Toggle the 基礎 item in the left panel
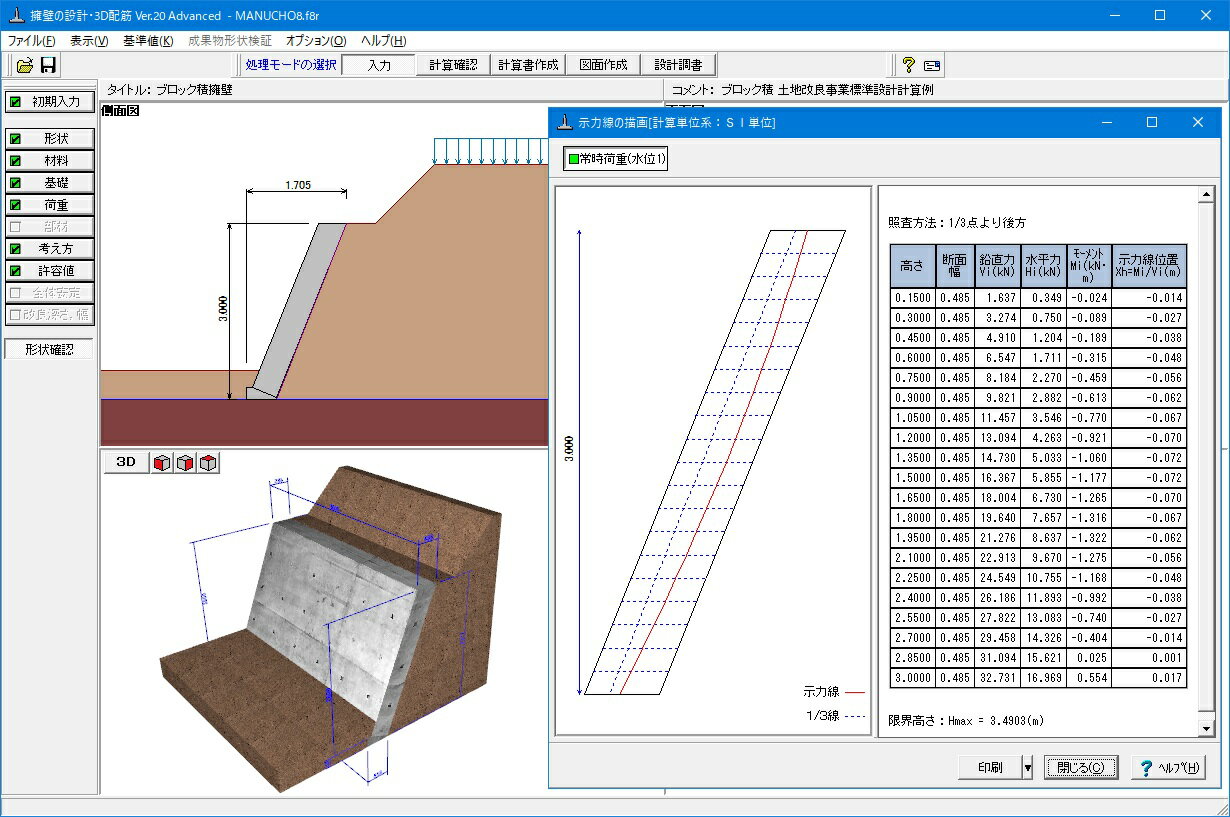1230x817 pixels. pos(50,183)
